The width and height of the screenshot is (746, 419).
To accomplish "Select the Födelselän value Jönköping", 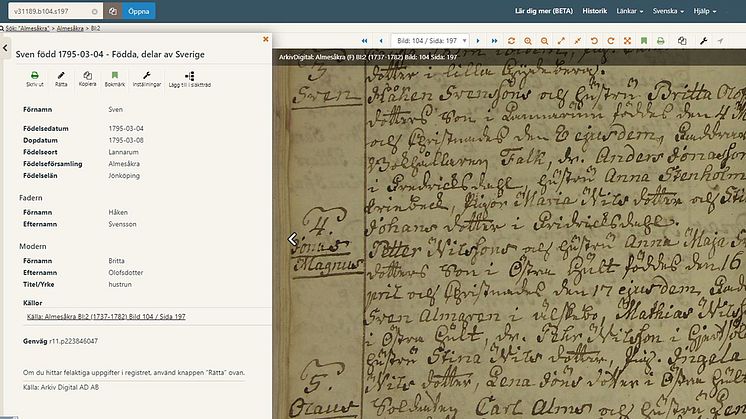I will 124,175.
